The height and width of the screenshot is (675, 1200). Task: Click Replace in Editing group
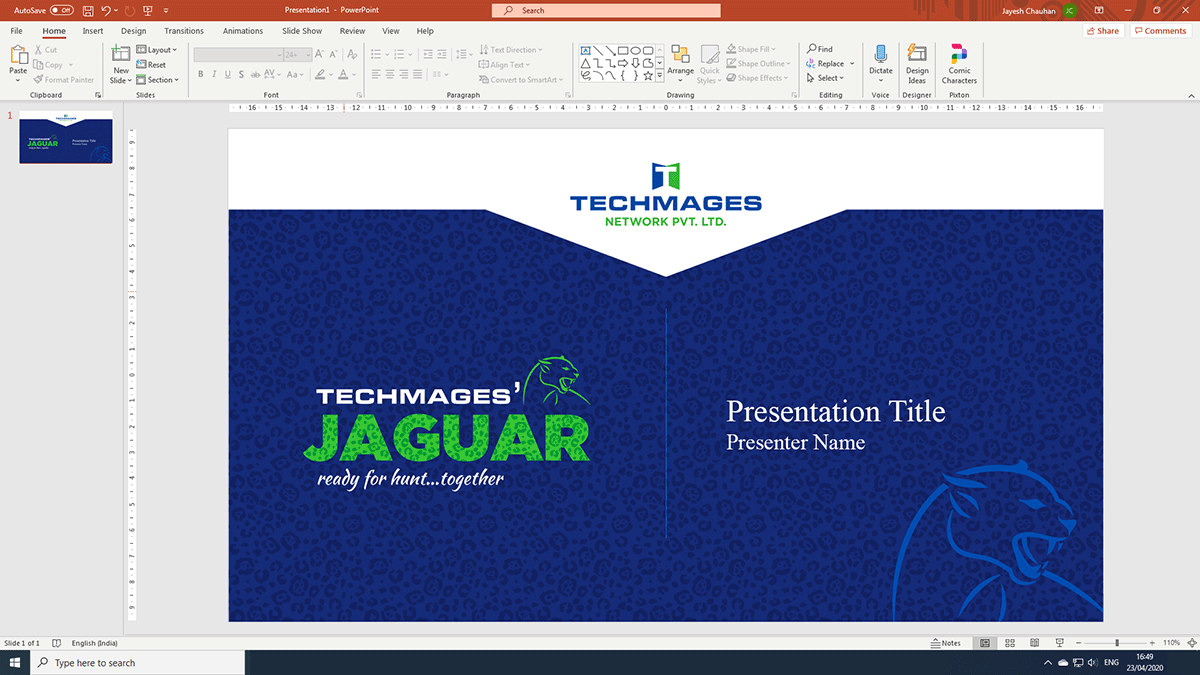click(x=828, y=64)
